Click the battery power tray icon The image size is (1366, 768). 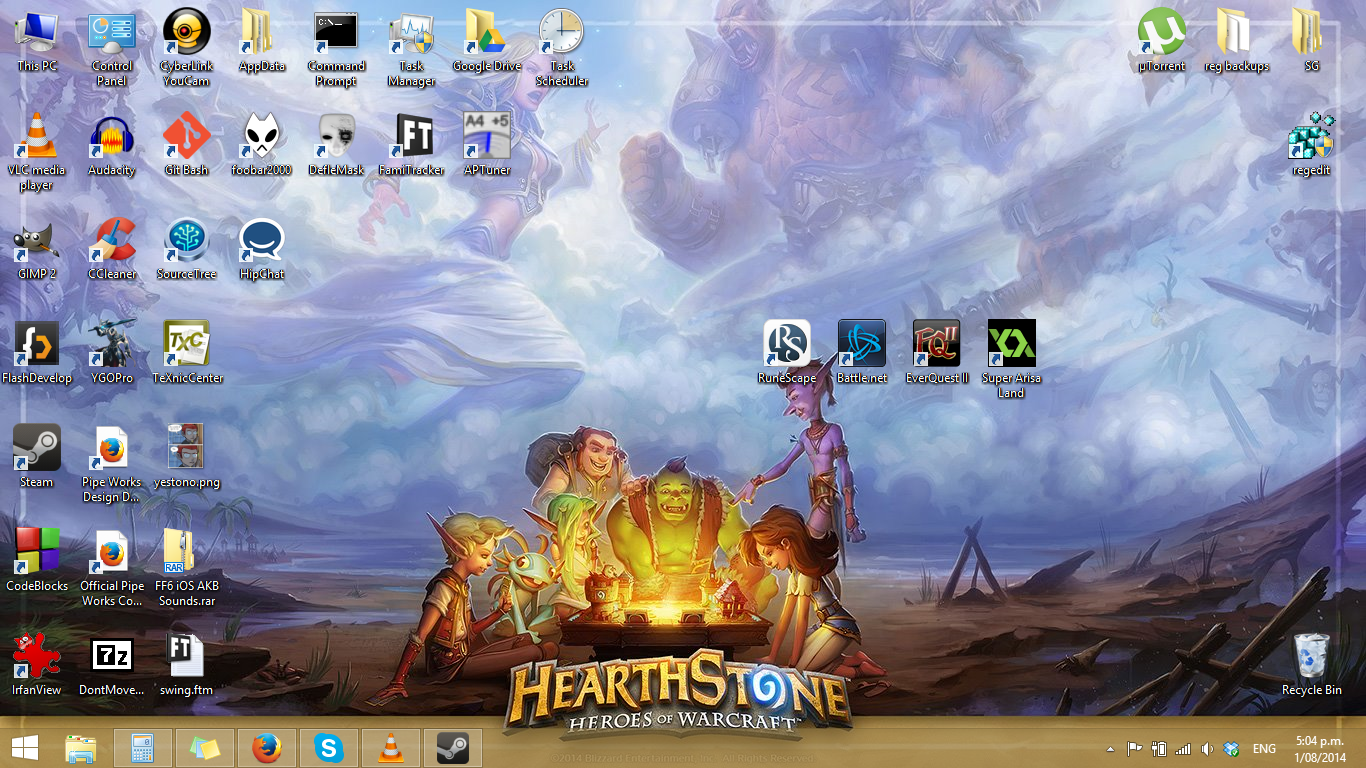tap(1160, 749)
